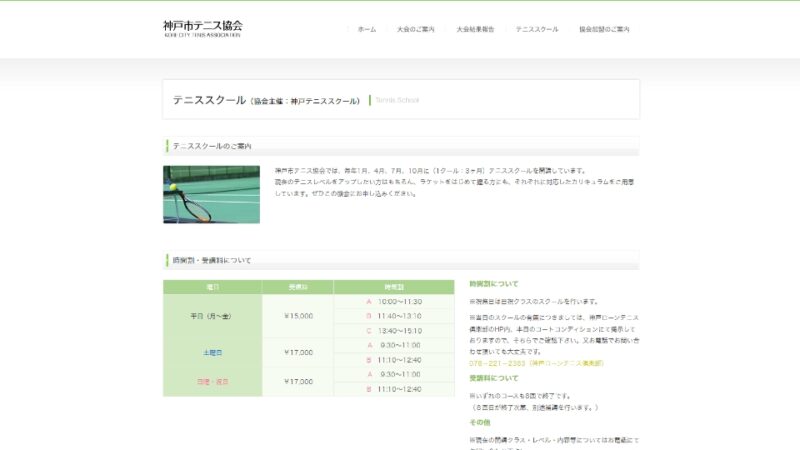Click the テニススクールのご案内 section heading
This screenshot has width=800, height=450.
[x=212, y=146]
